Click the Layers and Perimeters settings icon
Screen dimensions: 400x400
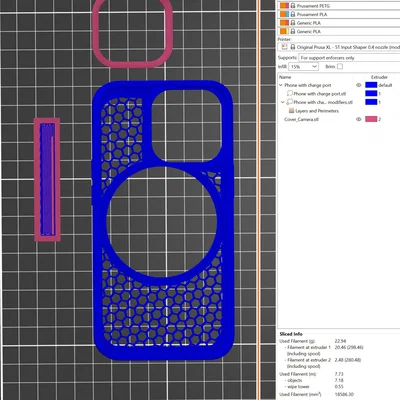click(291, 111)
